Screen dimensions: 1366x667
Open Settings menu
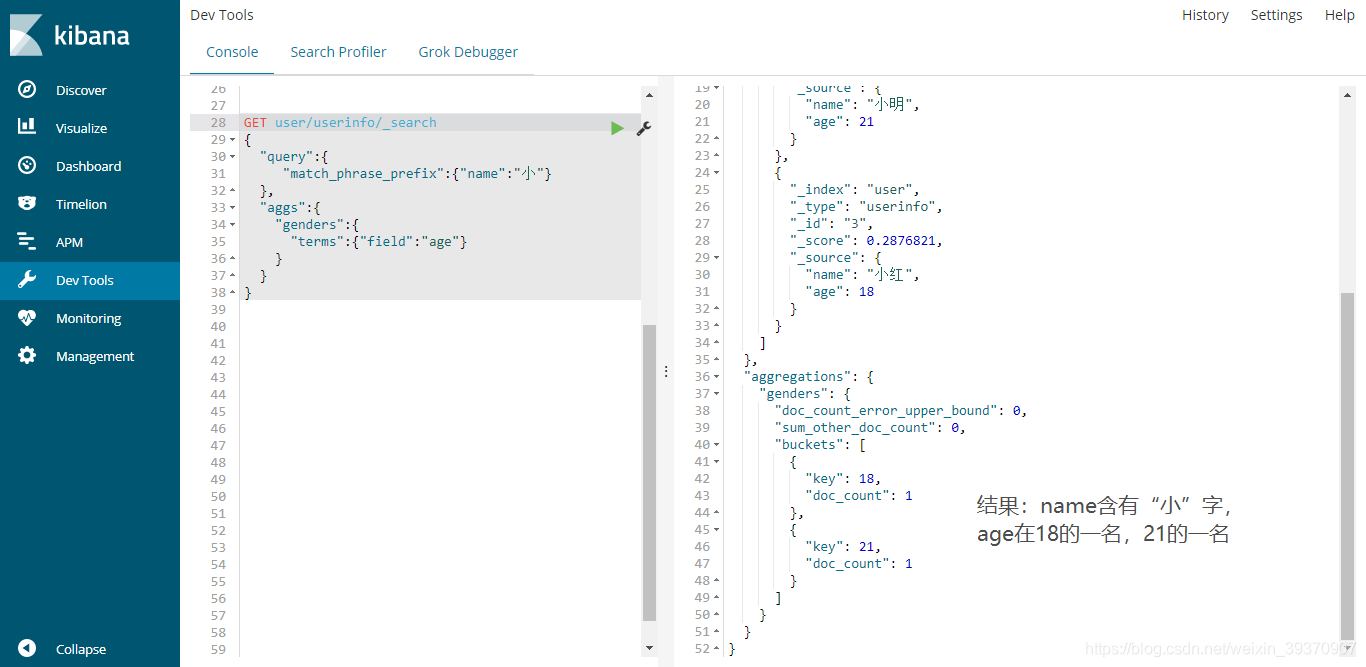click(x=1276, y=15)
